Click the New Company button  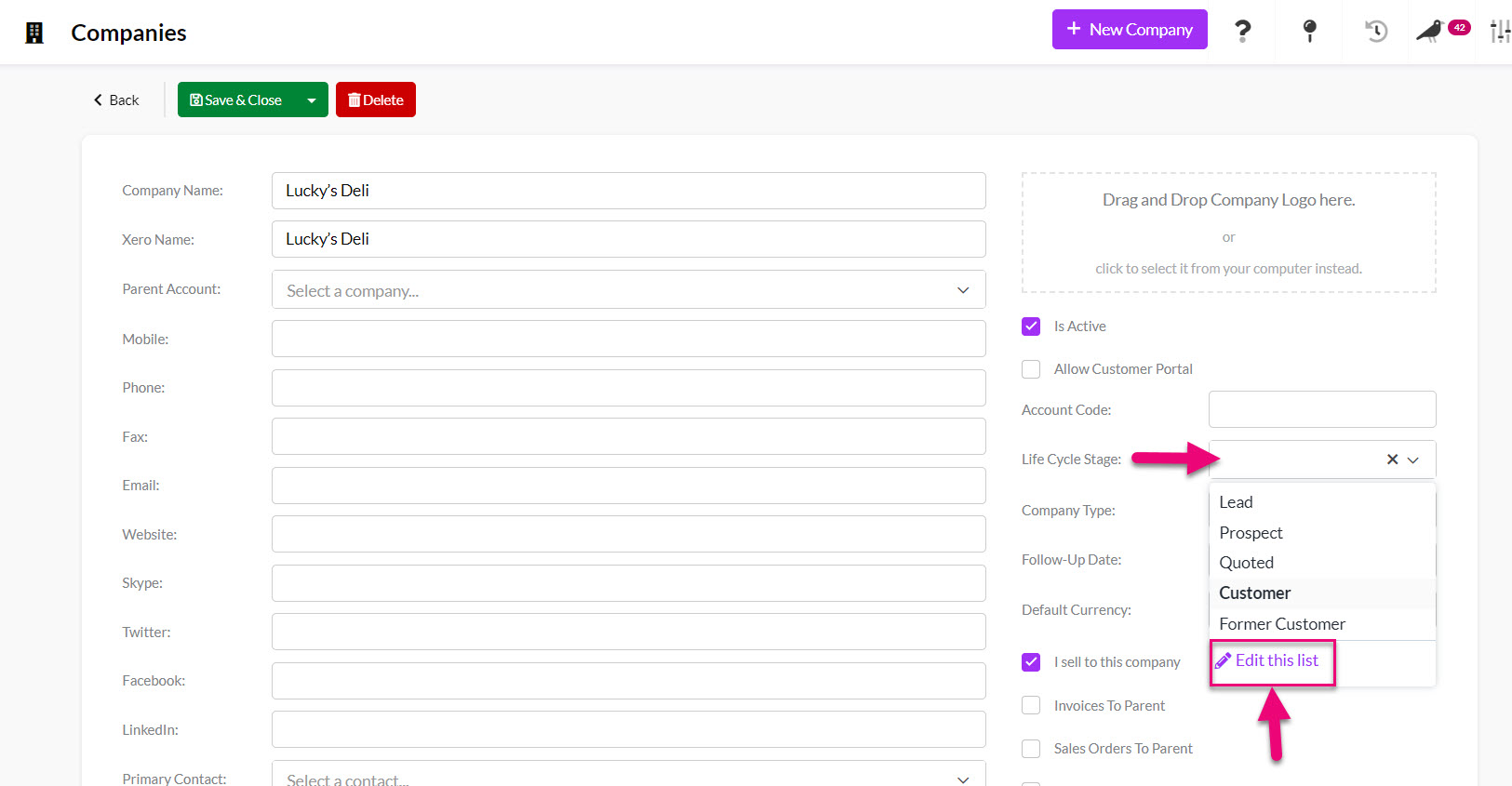(1130, 30)
